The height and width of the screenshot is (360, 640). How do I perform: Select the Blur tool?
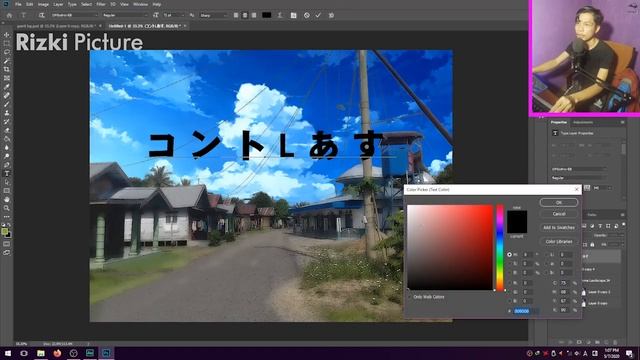tap(7, 147)
